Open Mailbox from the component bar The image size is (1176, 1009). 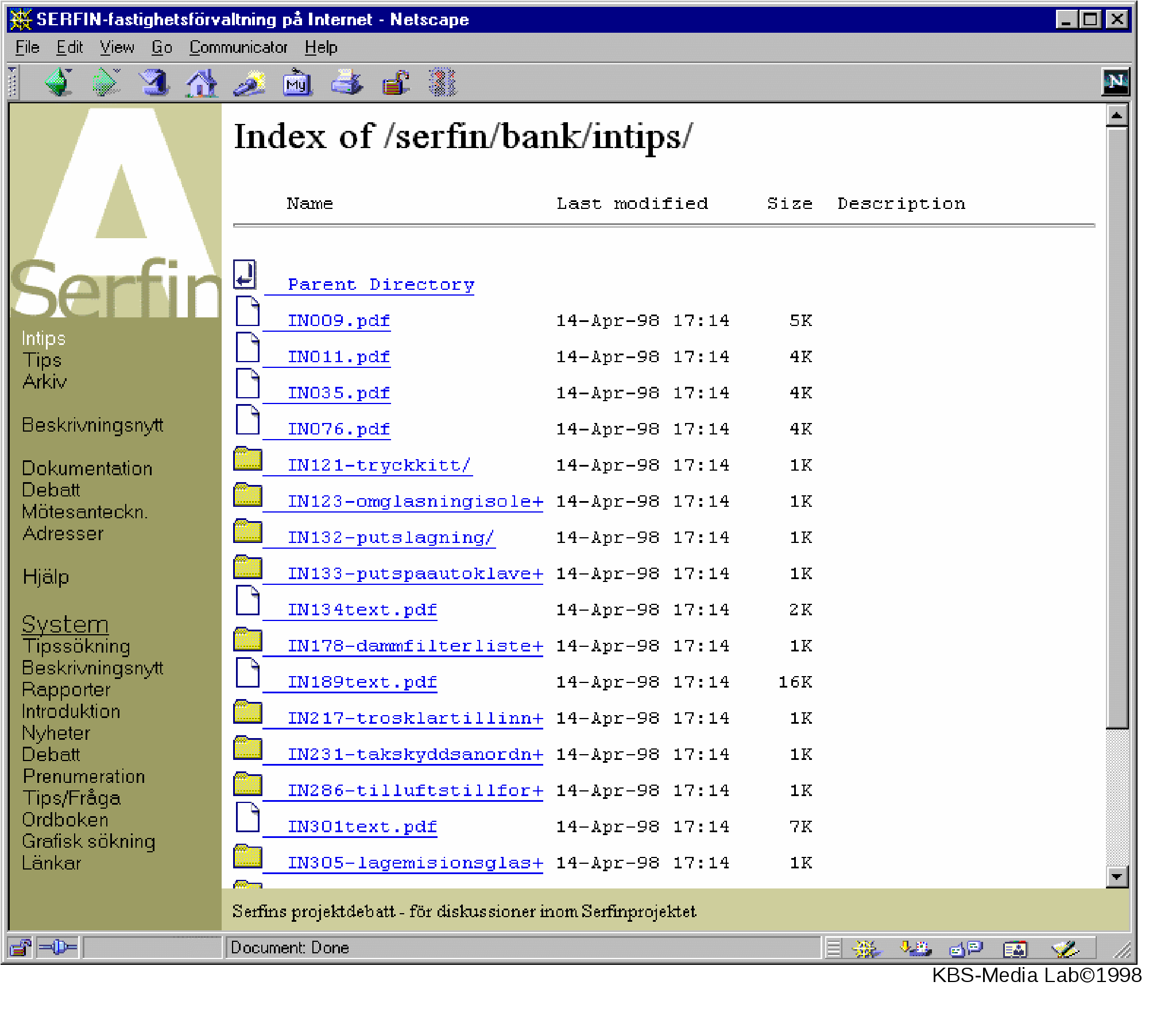coord(916,948)
